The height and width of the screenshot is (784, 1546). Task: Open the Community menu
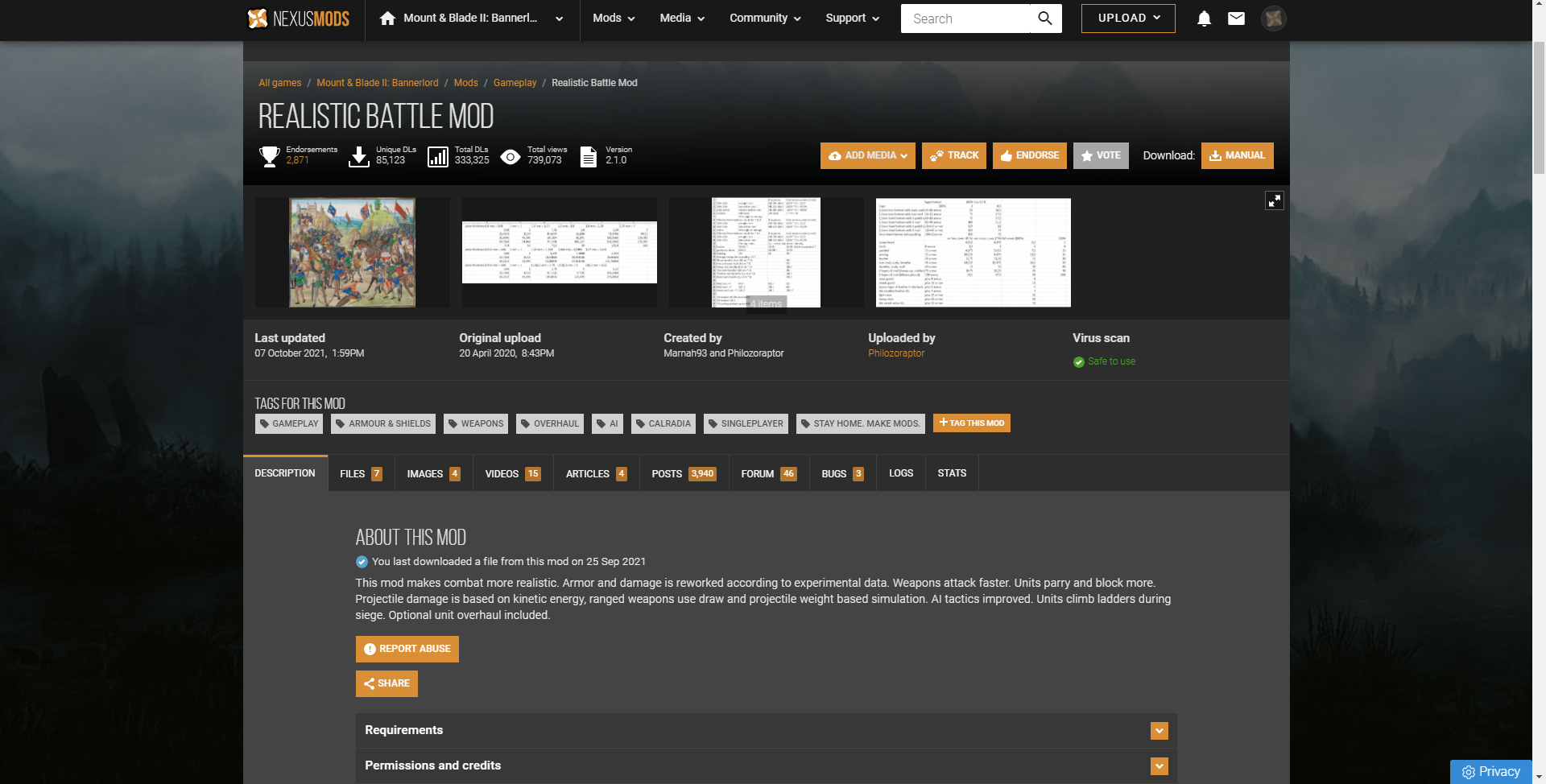(x=765, y=19)
